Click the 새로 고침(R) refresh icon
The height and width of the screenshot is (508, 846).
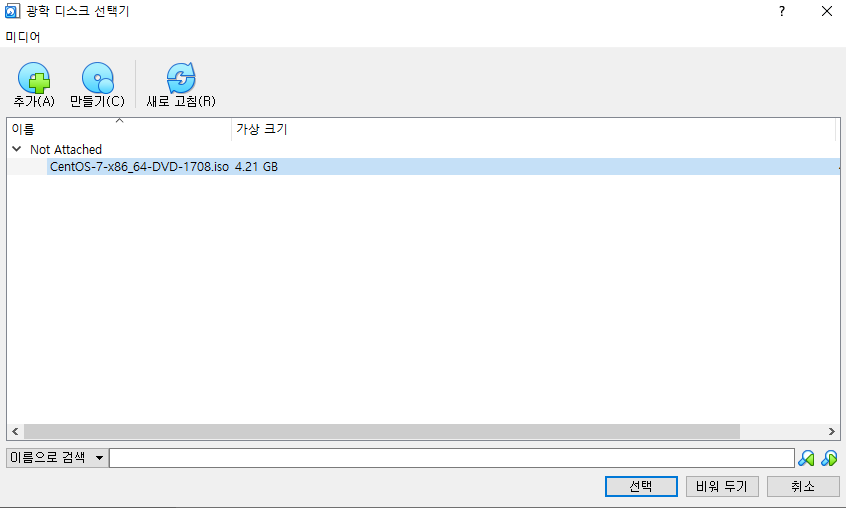pyautogui.click(x=181, y=78)
